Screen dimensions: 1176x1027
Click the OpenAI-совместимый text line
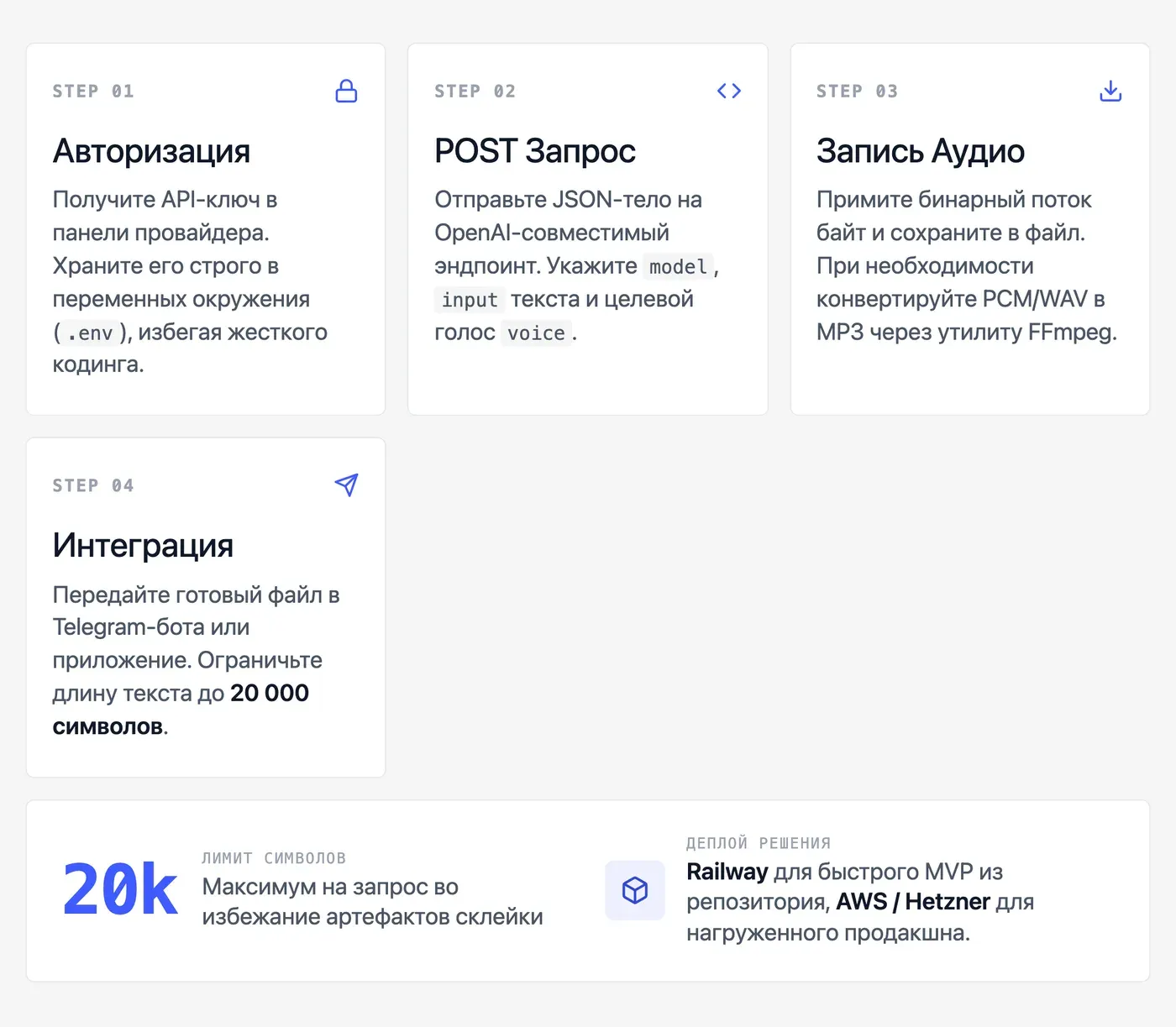[552, 233]
